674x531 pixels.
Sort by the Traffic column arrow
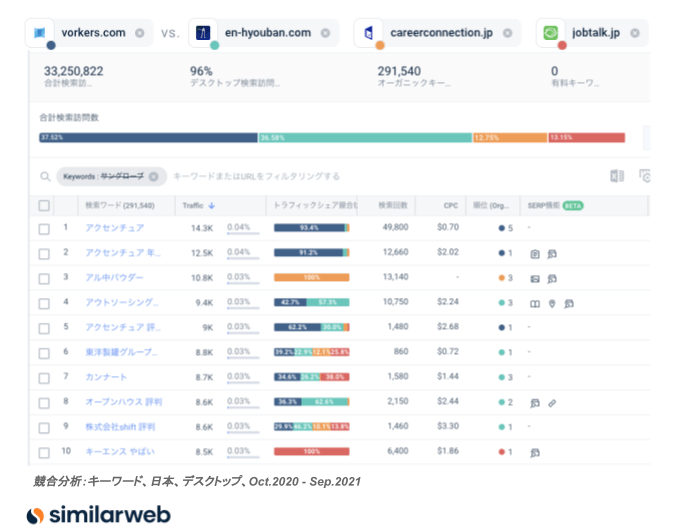[212, 206]
